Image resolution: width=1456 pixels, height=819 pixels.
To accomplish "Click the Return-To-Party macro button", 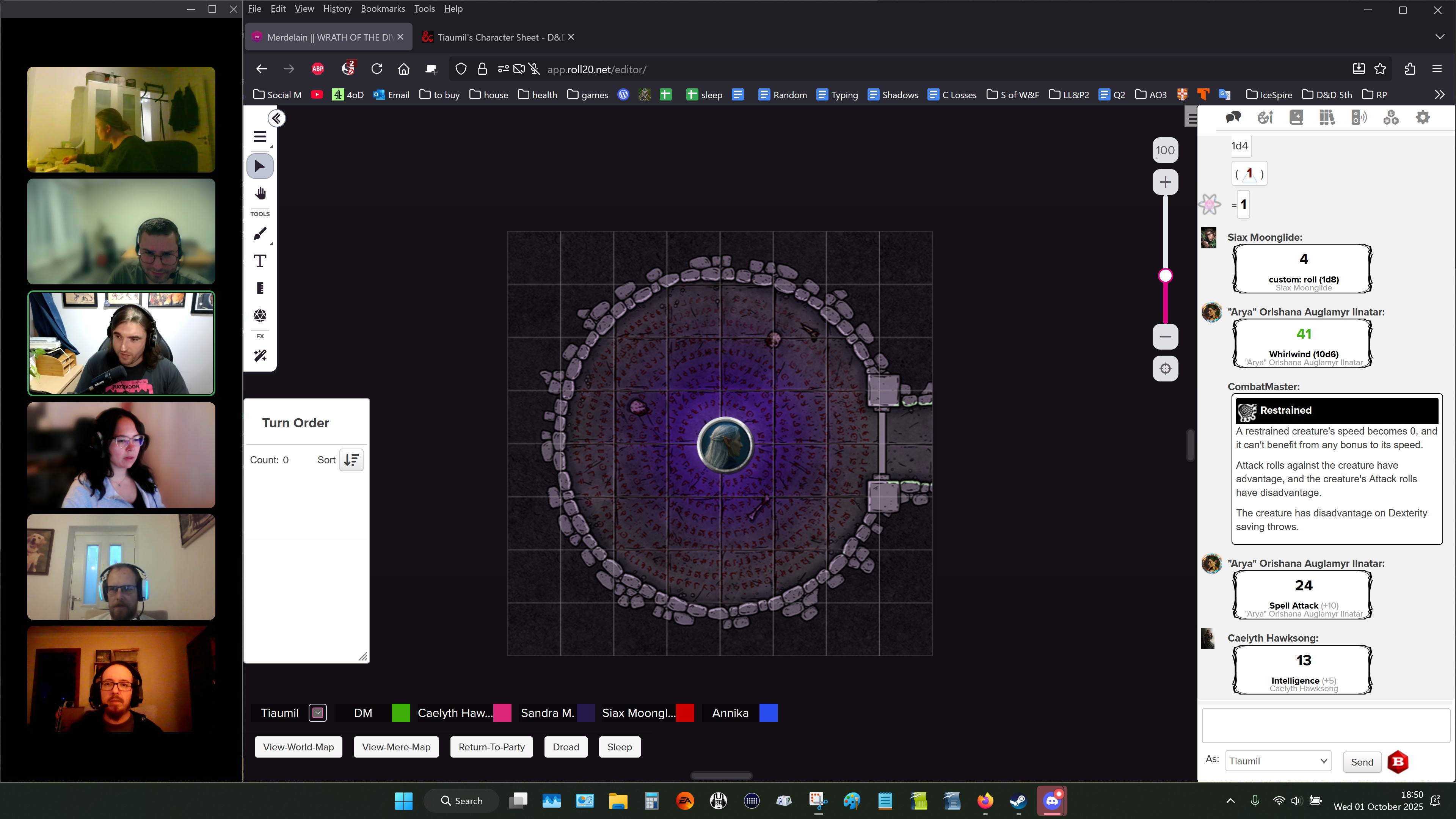I will click(x=491, y=747).
